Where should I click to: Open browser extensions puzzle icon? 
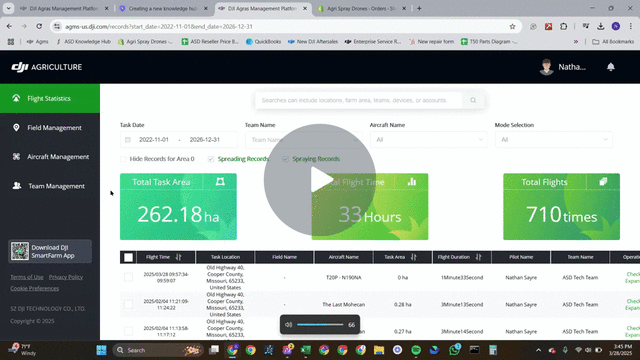click(564, 27)
